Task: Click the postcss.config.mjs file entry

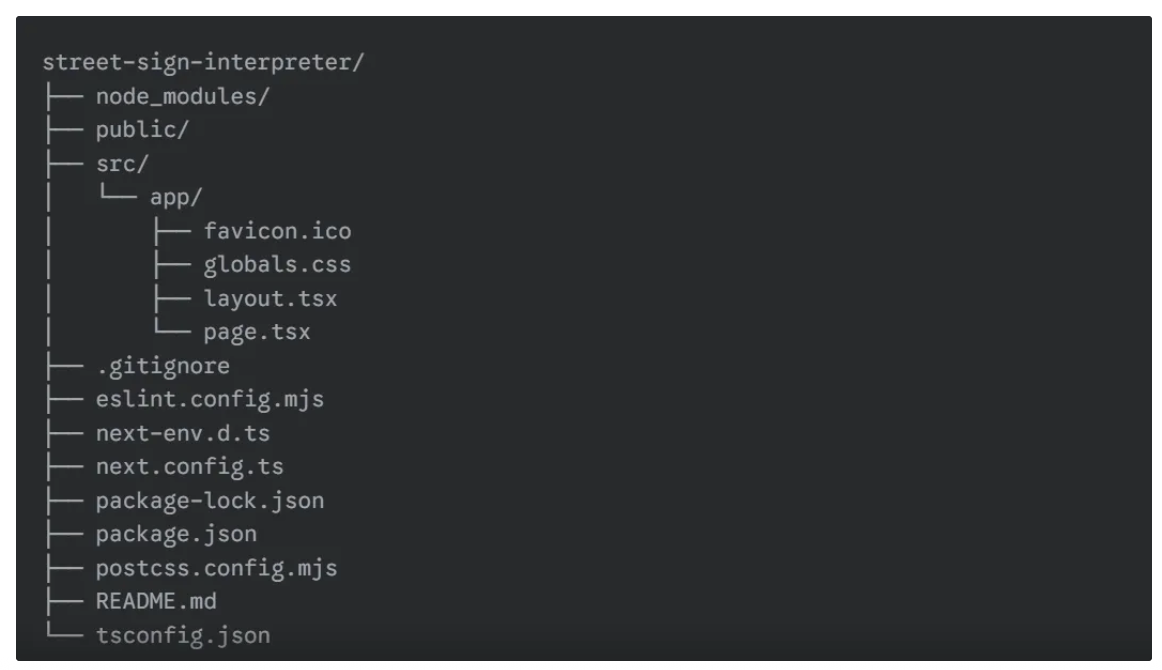Action: (216, 568)
